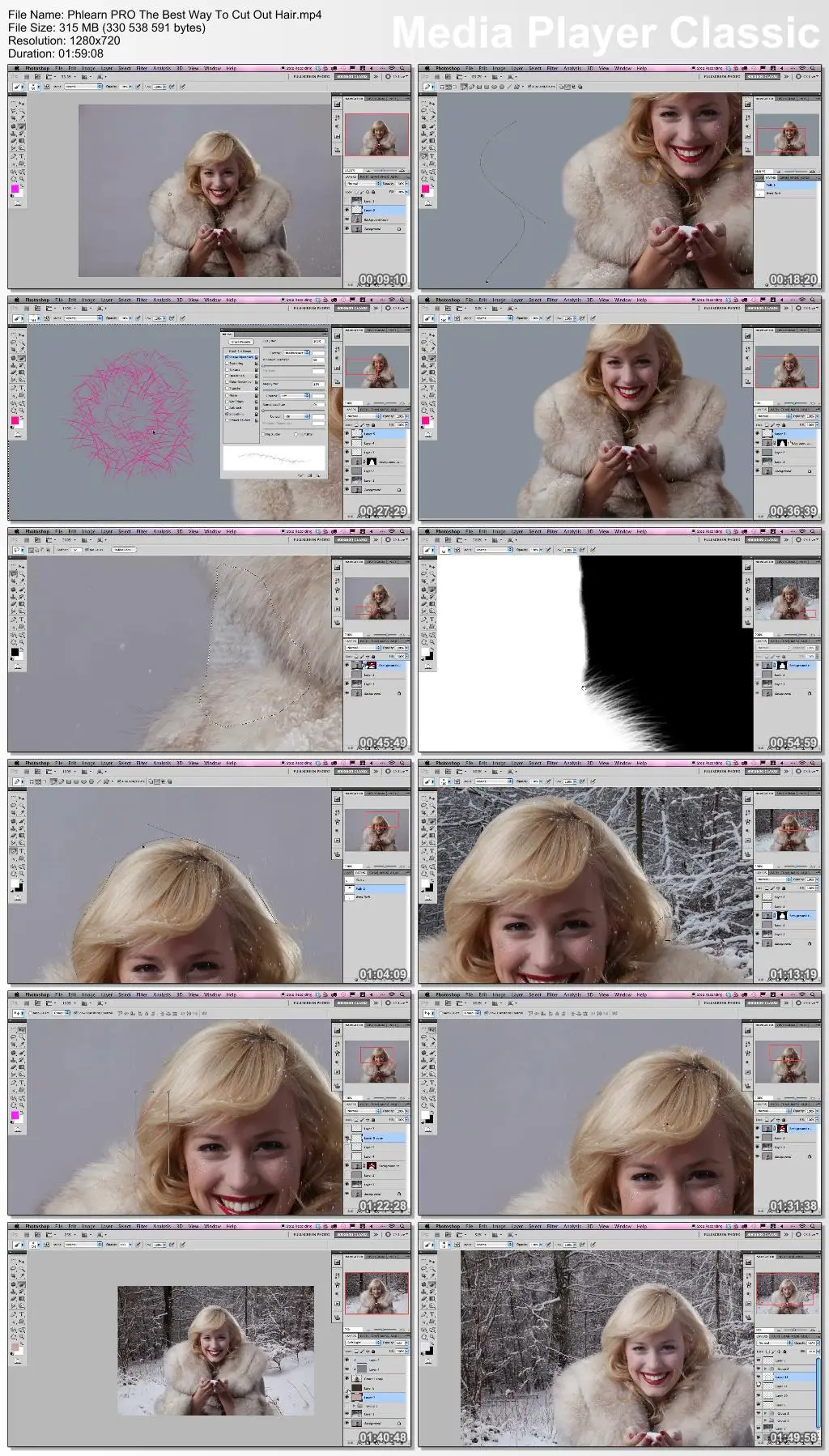This screenshot has height=1456, width=829.
Task: Open the Mode dropdown in 00:09:10 options bar
Action: (83, 87)
